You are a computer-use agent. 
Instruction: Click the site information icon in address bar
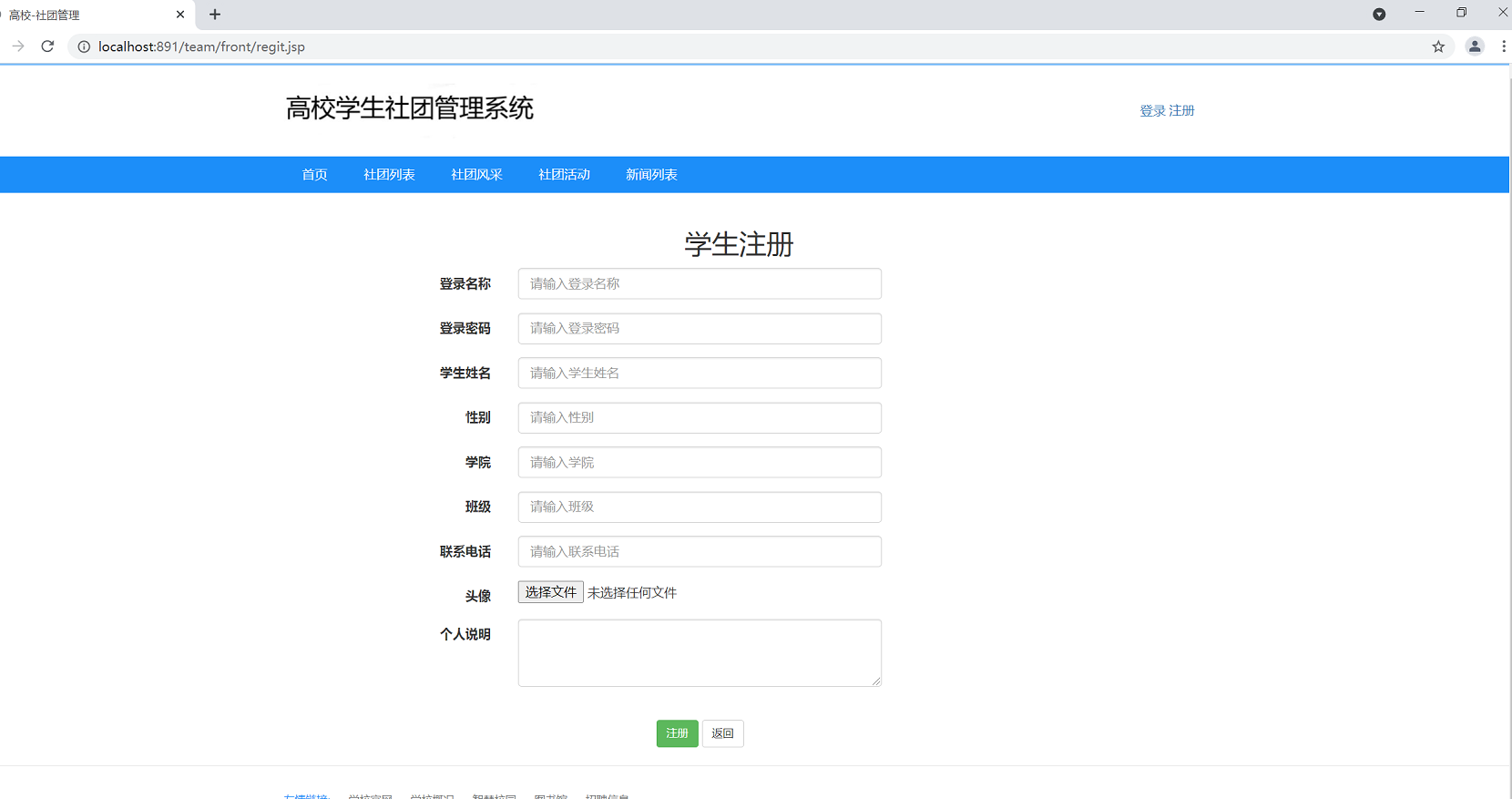click(x=84, y=46)
